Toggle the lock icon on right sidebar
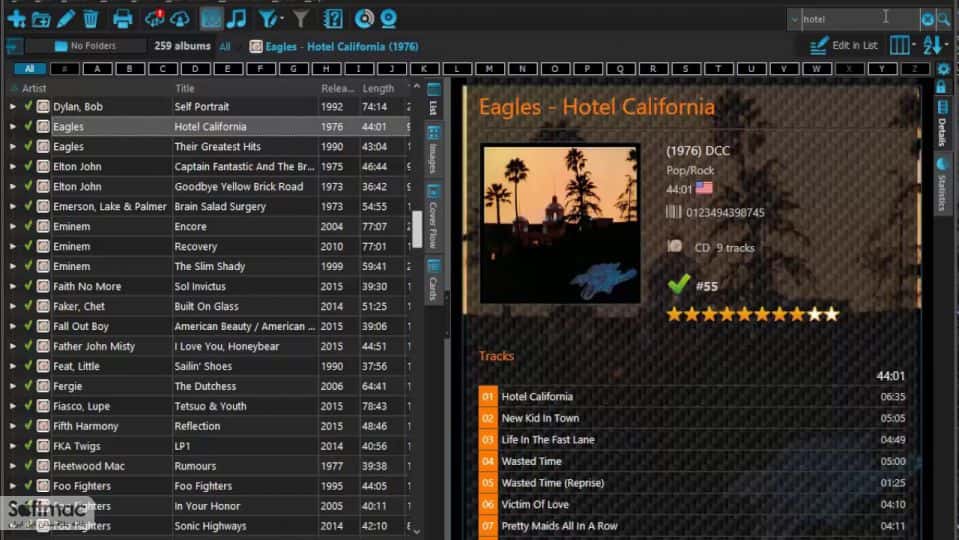The width and height of the screenshot is (959, 540). pyautogui.click(x=941, y=87)
